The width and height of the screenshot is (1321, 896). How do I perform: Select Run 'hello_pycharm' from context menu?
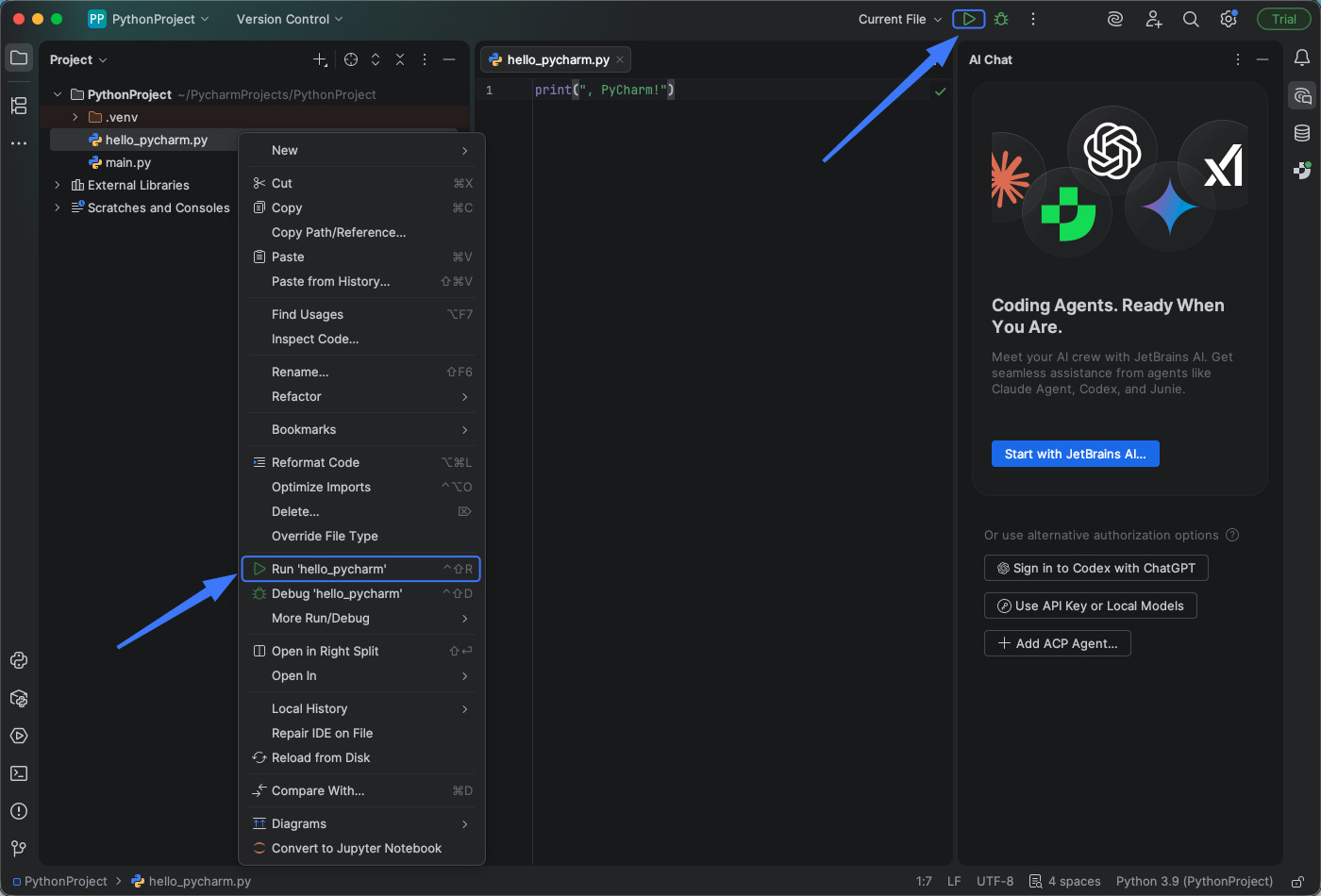361,569
